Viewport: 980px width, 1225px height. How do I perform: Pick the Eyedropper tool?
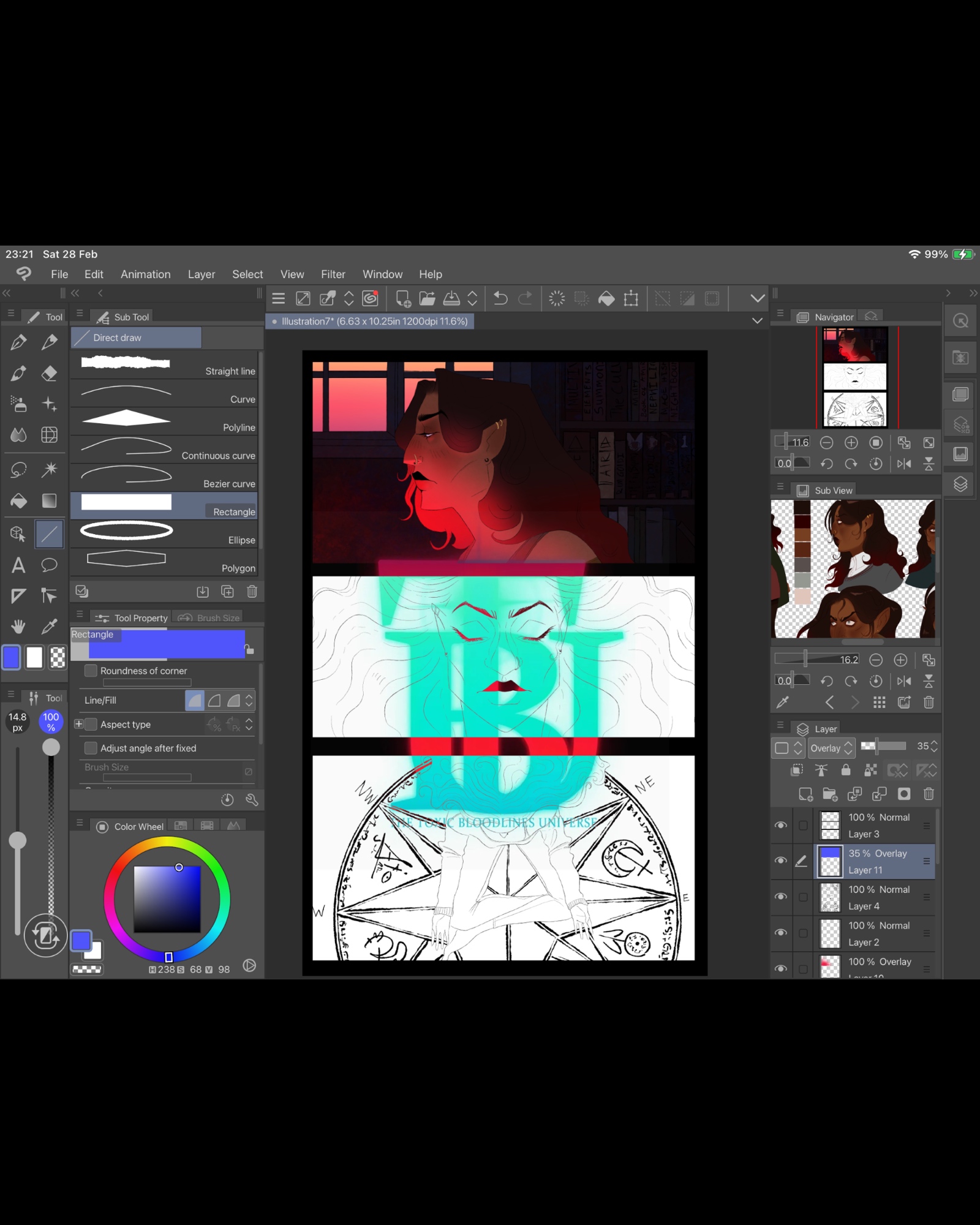point(49,626)
